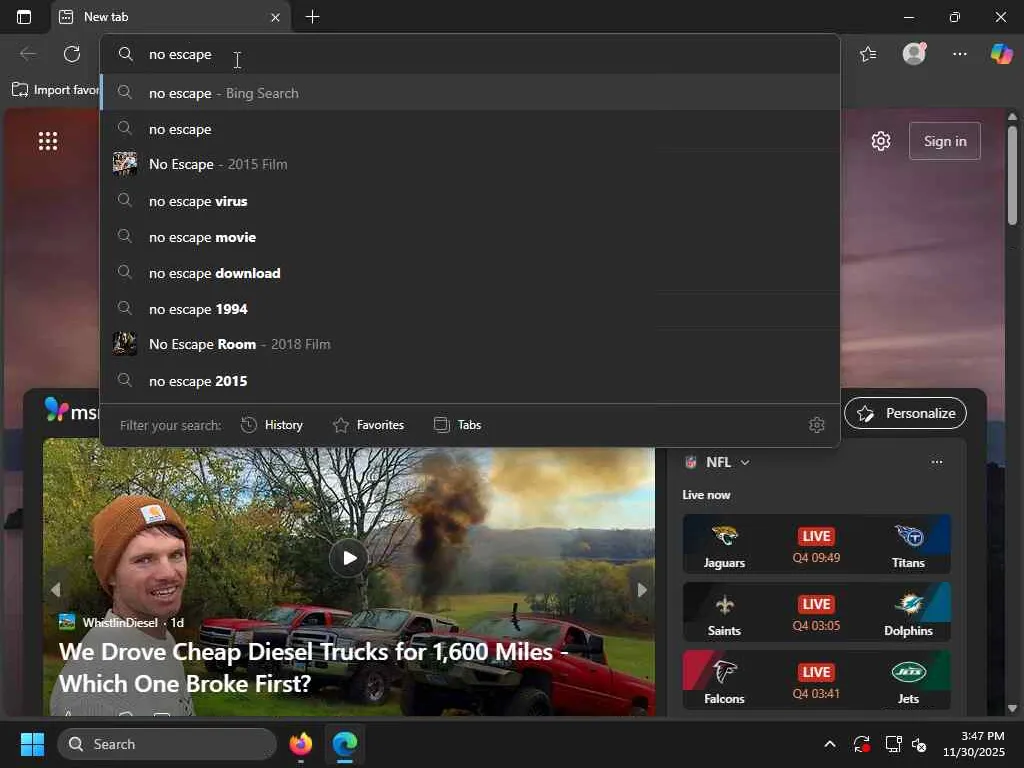The width and height of the screenshot is (1024, 768).
Task: Click the Personalize button
Action: pyautogui.click(x=905, y=413)
